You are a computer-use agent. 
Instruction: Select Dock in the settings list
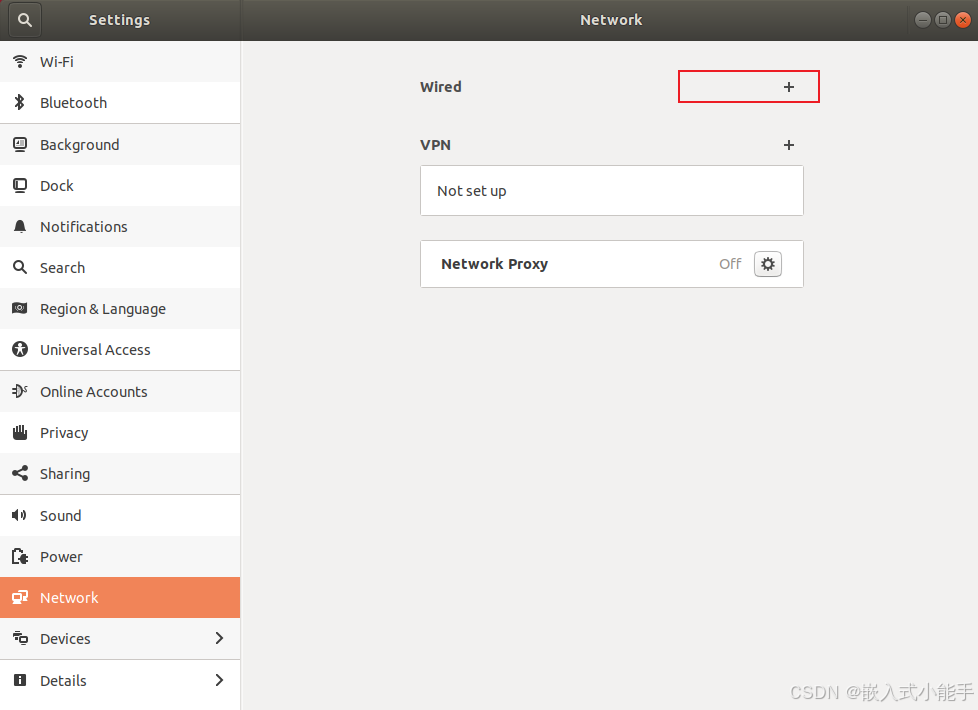120,186
